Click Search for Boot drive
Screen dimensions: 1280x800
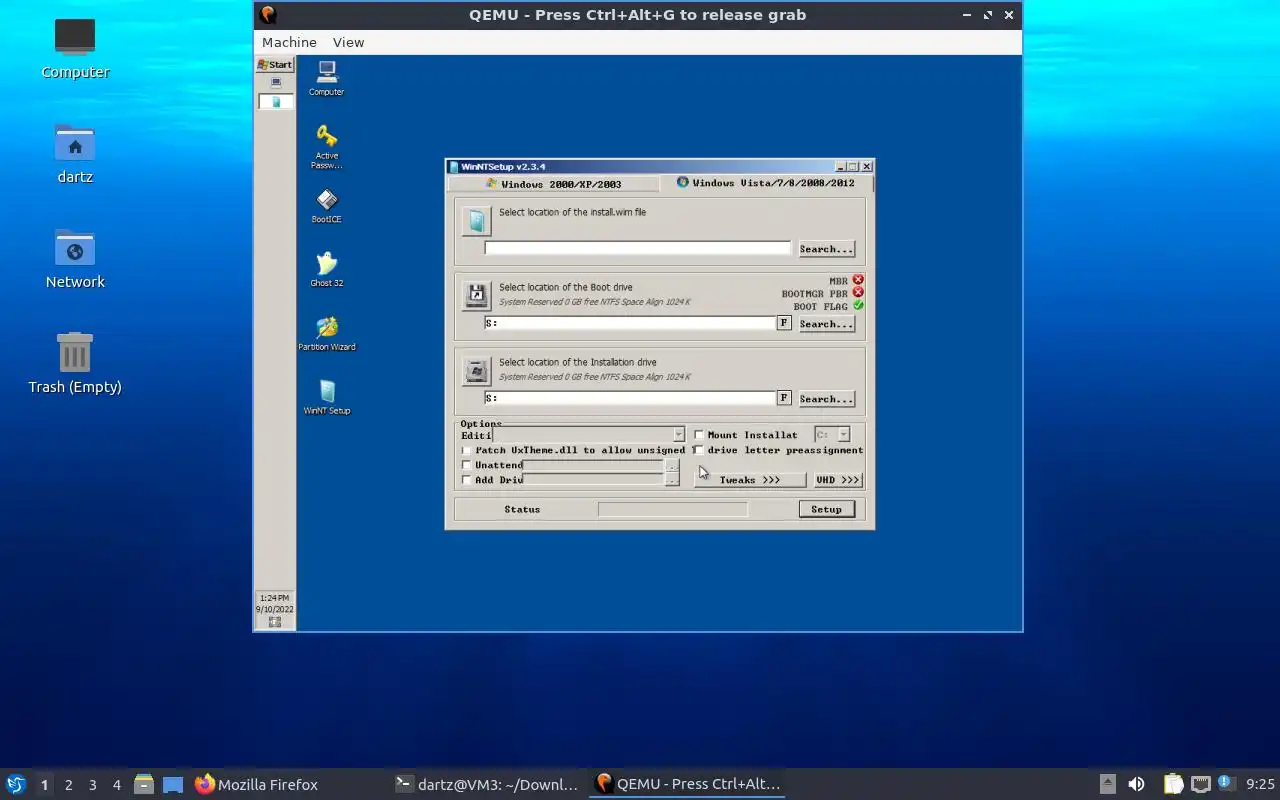826,324
